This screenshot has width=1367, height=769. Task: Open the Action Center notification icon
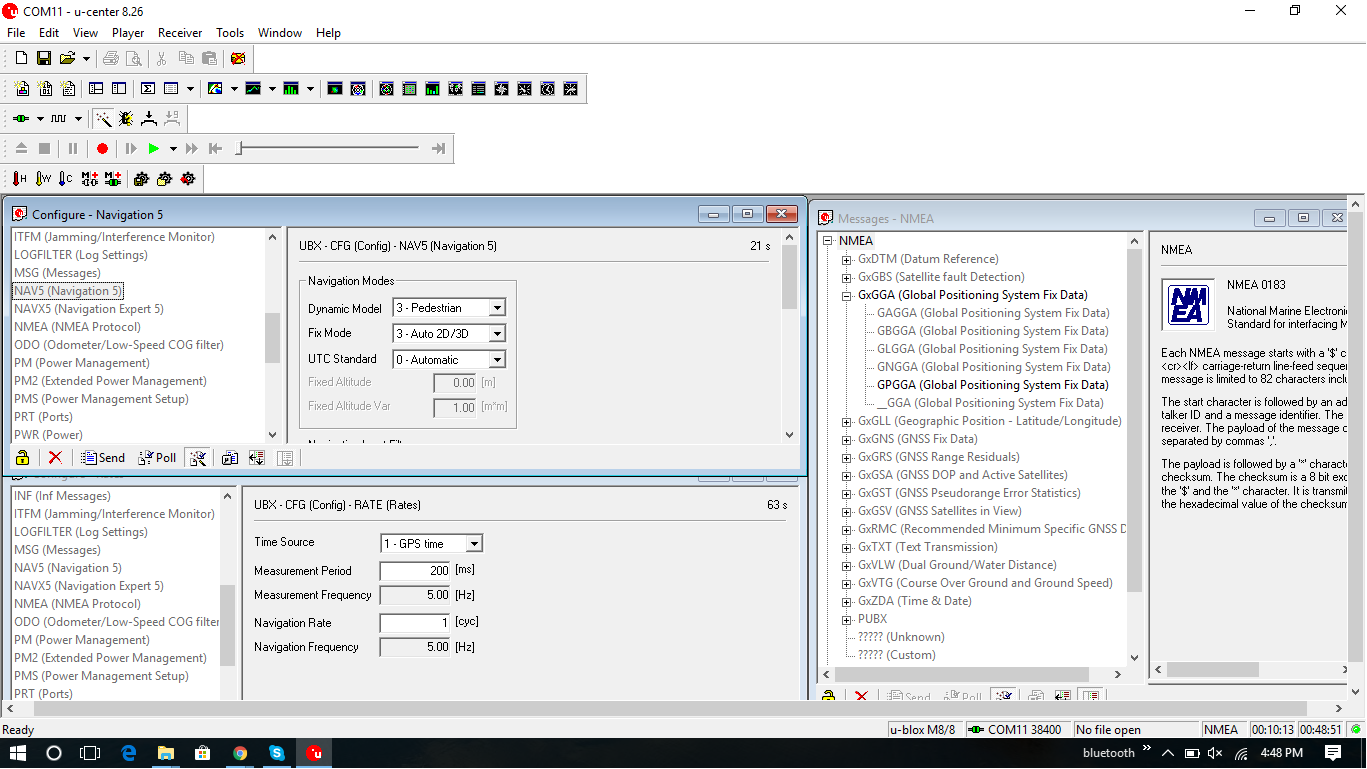coord(1333,753)
